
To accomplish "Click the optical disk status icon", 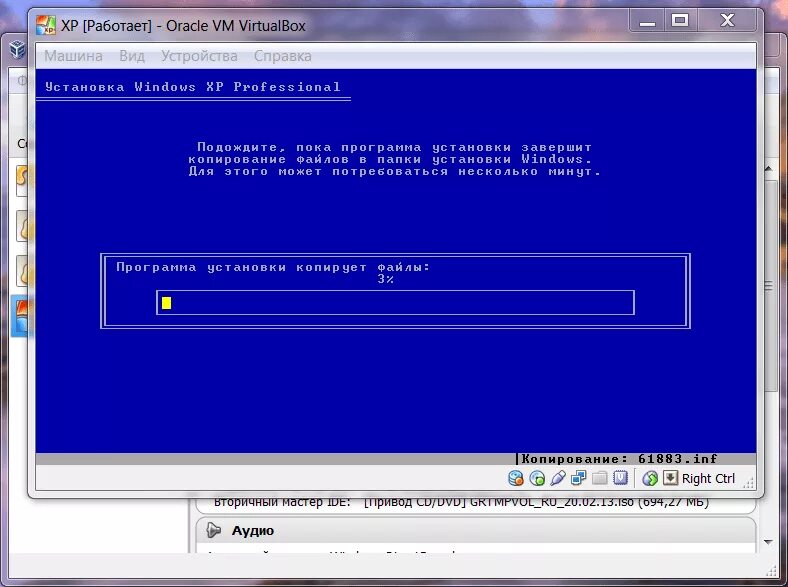I will 537,478.
